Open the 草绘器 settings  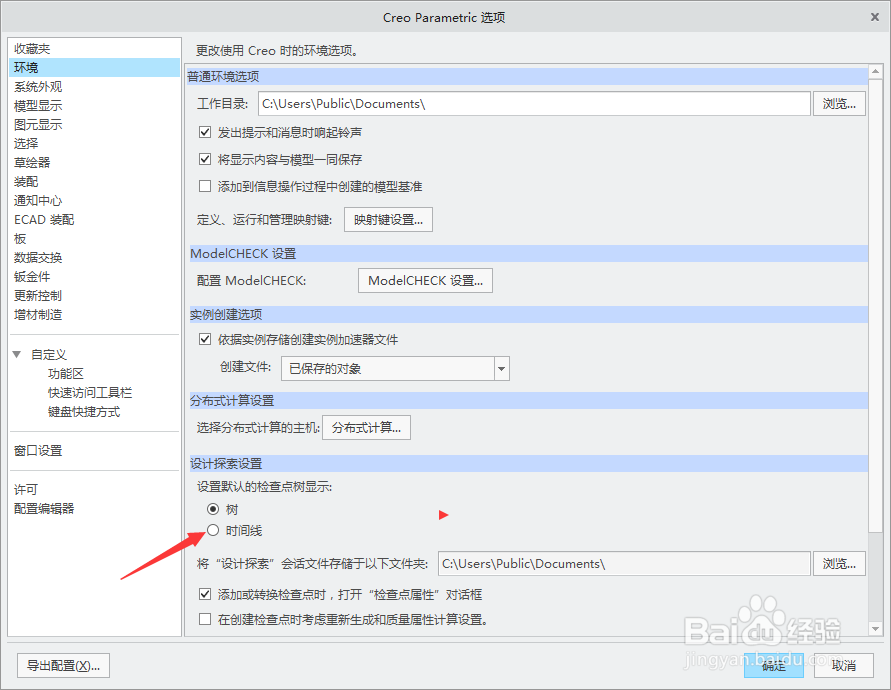[32, 163]
